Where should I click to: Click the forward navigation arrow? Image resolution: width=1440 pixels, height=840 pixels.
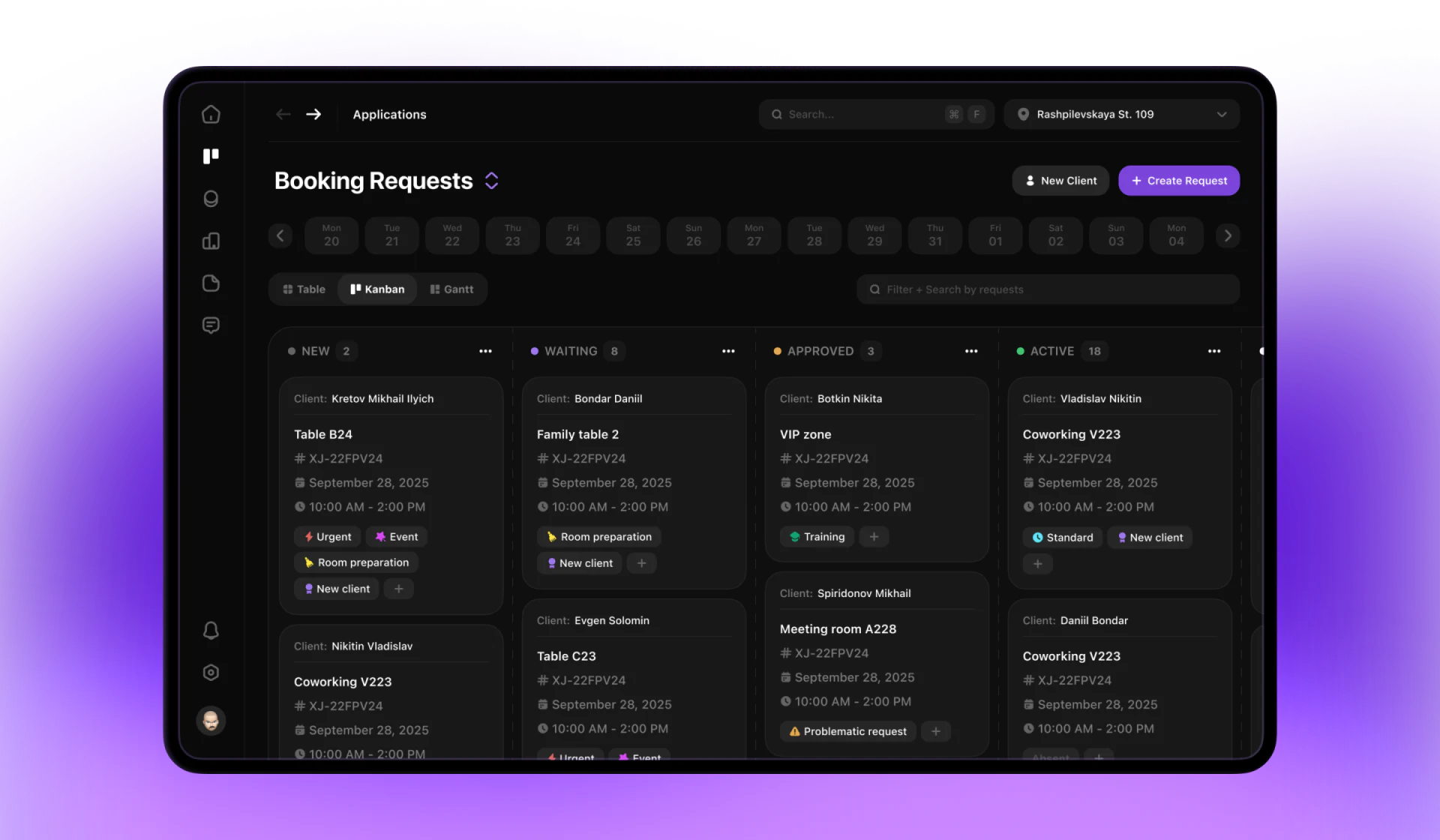tap(313, 114)
